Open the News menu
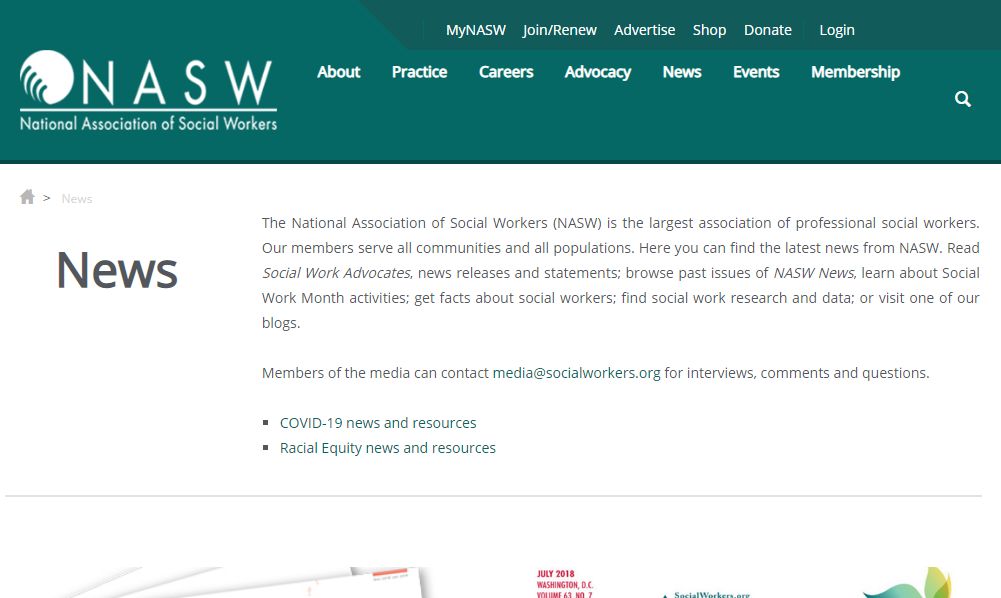The image size is (1001, 598). point(682,72)
